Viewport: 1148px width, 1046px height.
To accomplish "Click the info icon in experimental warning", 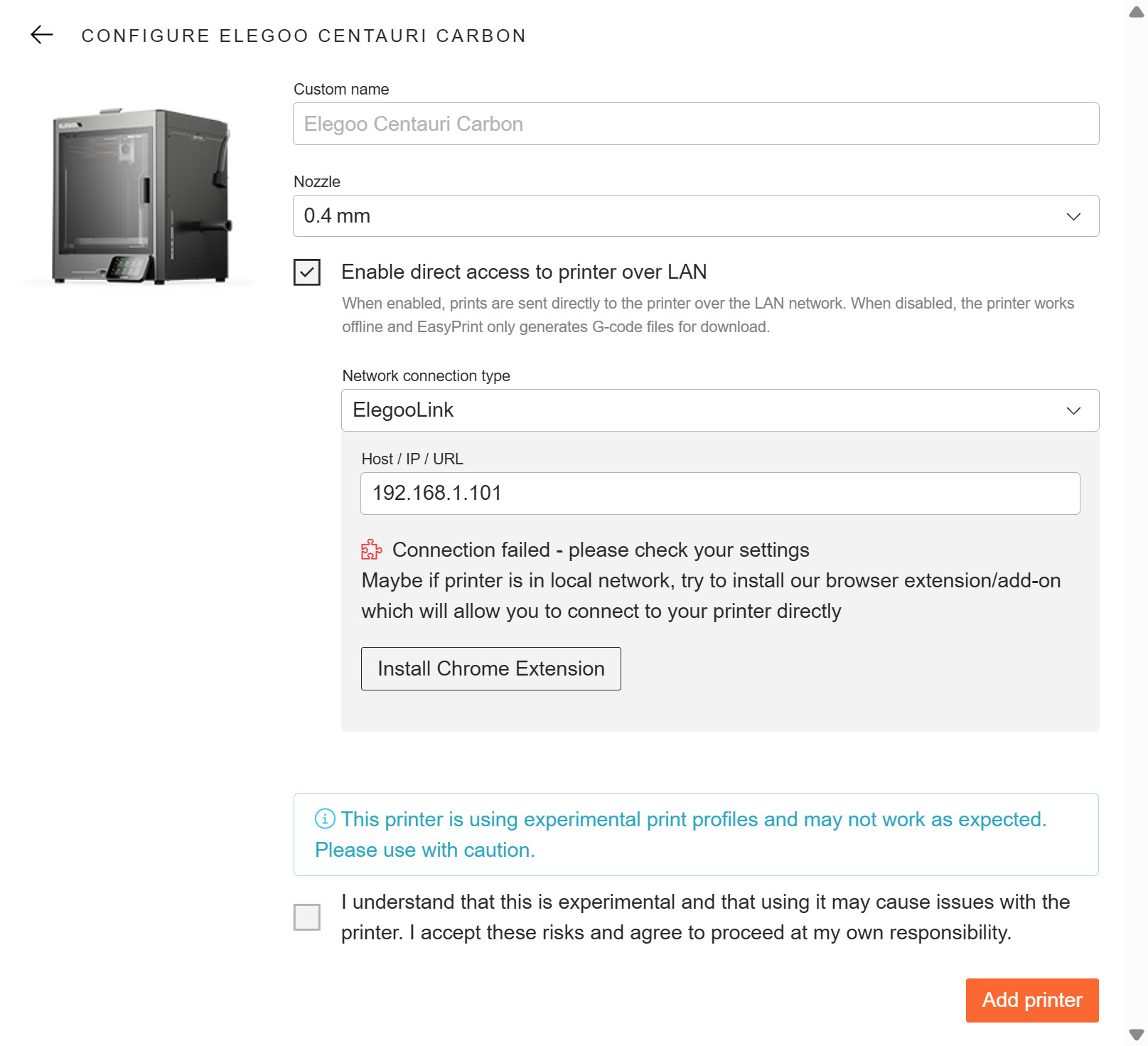I will click(325, 819).
